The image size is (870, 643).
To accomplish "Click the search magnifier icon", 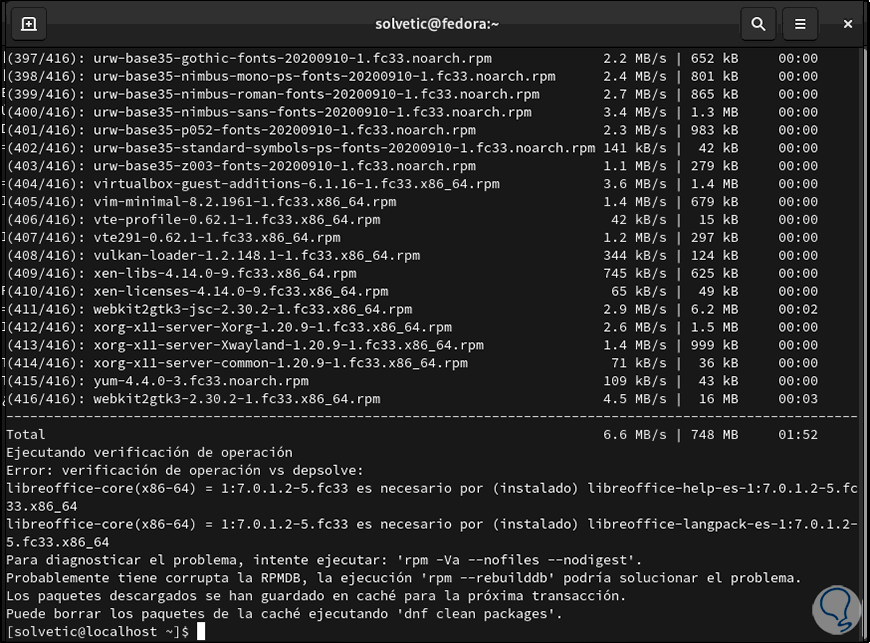I will (x=758, y=23).
